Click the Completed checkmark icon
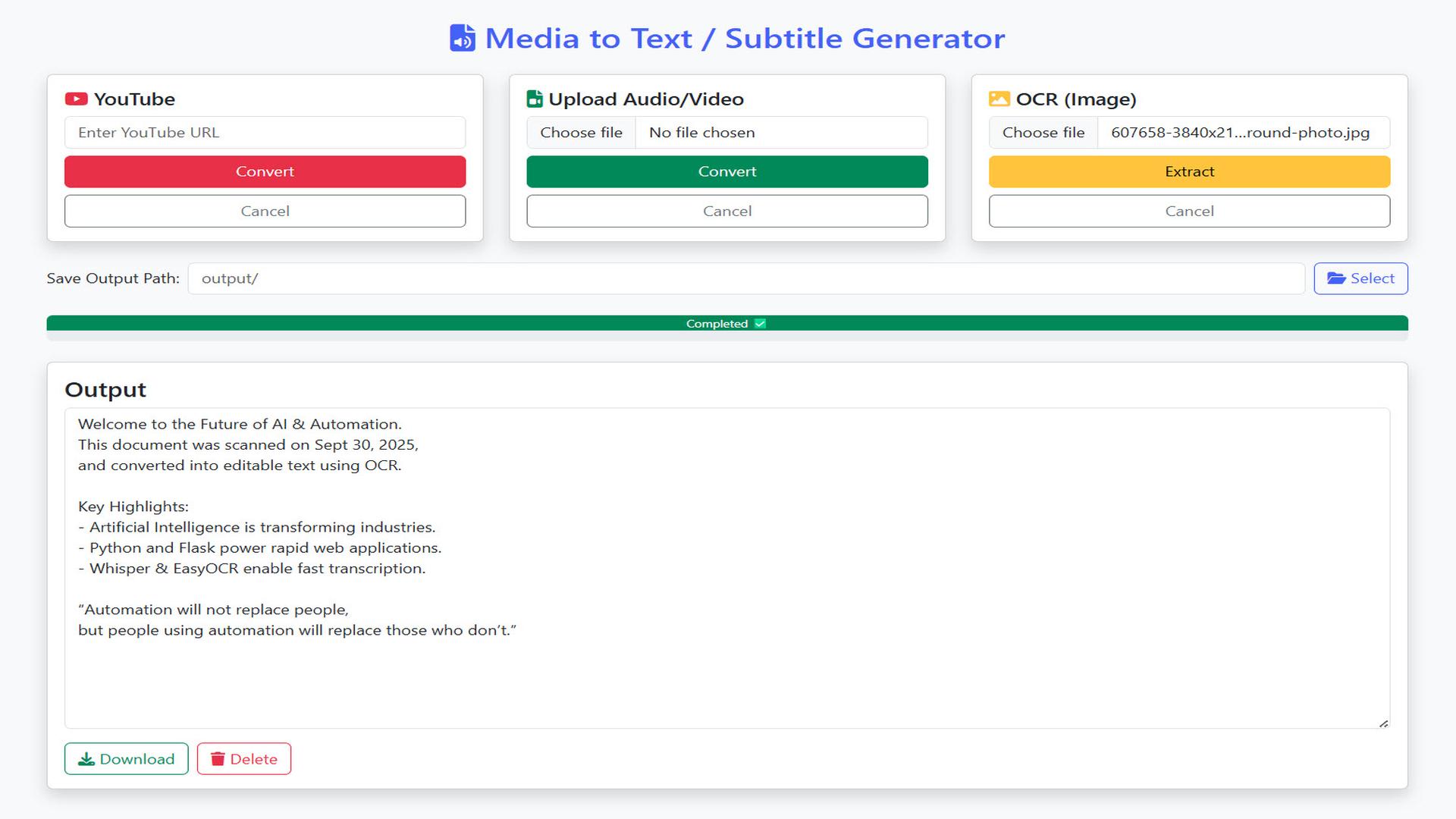The image size is (1456, 819). pos(760,324)
